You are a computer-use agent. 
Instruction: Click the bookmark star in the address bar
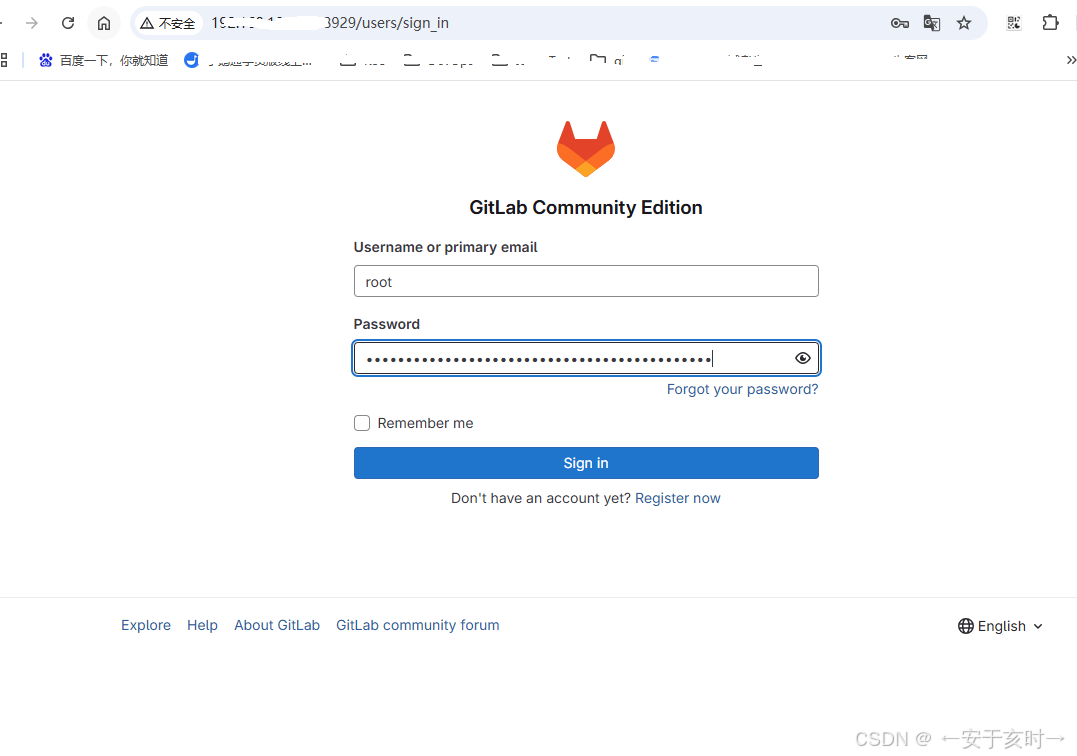point(964,22)
